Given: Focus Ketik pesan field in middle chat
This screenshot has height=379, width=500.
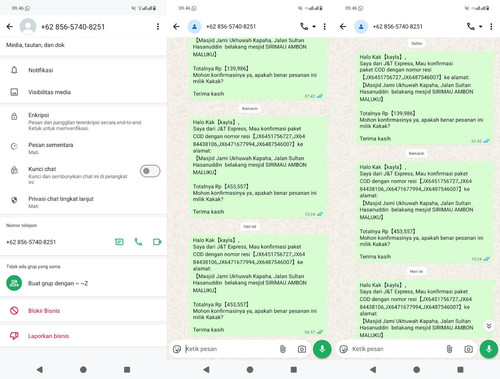Looking at the screenshot, I should (x=231, y=349).
